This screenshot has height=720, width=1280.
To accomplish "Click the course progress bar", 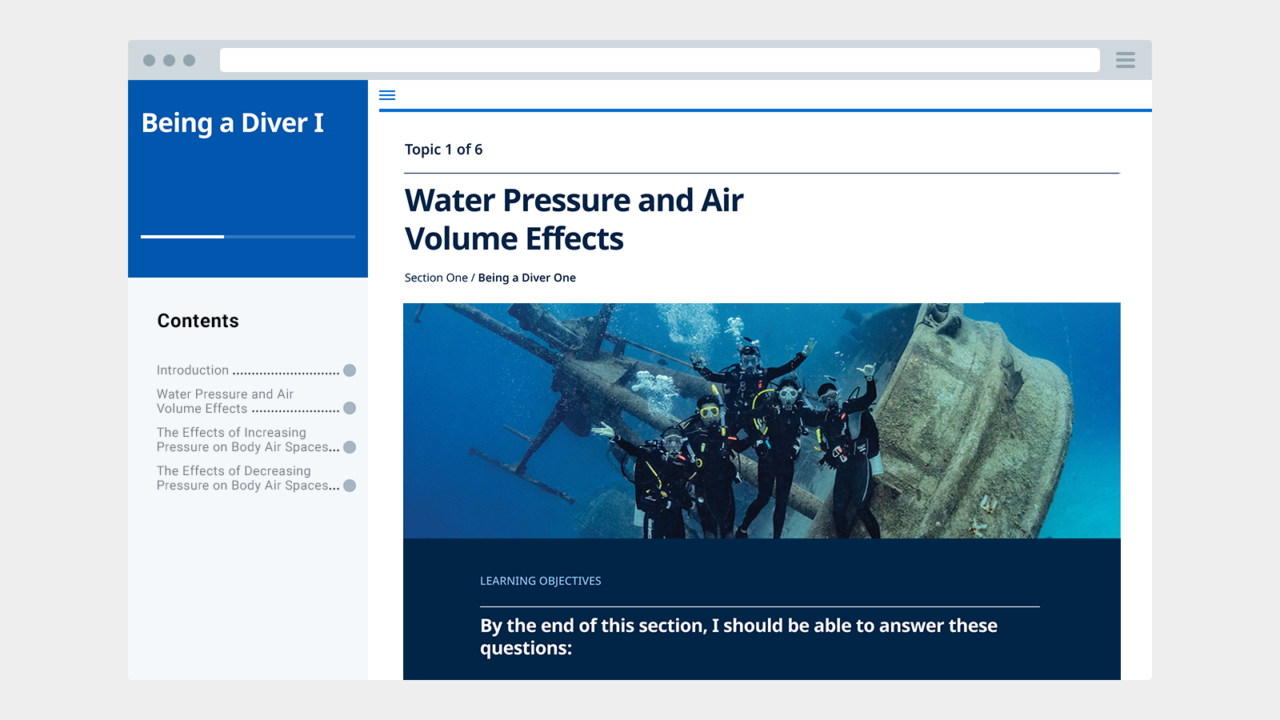I will pos(248,237).
